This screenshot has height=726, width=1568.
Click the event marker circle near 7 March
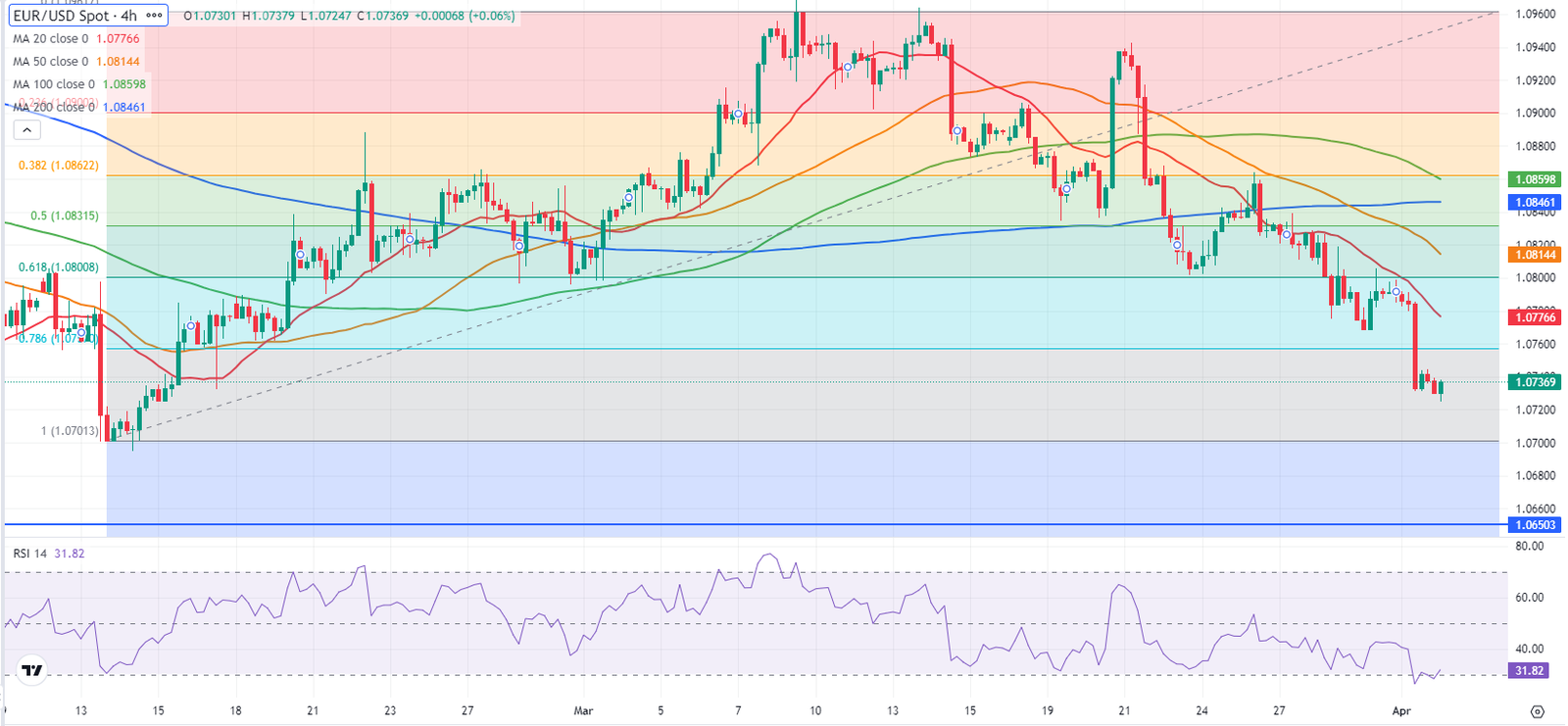point(738,114)
